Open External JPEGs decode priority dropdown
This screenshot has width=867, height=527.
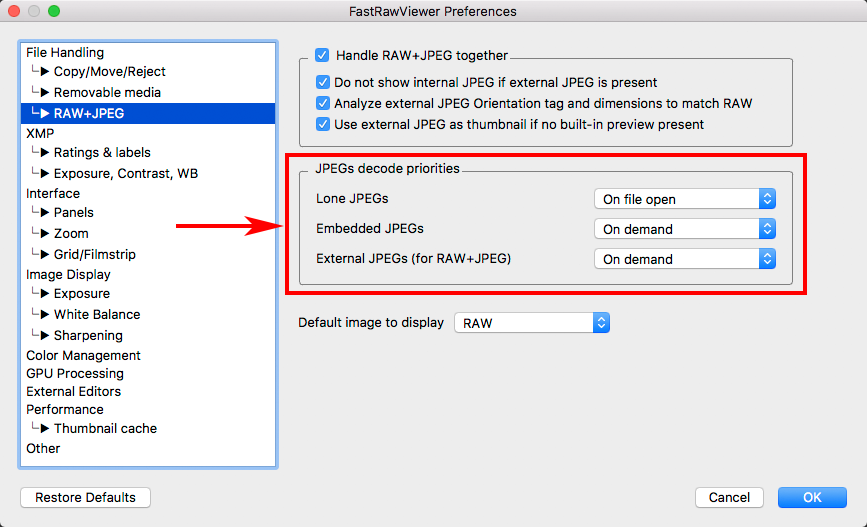click(x=685, y=259)
